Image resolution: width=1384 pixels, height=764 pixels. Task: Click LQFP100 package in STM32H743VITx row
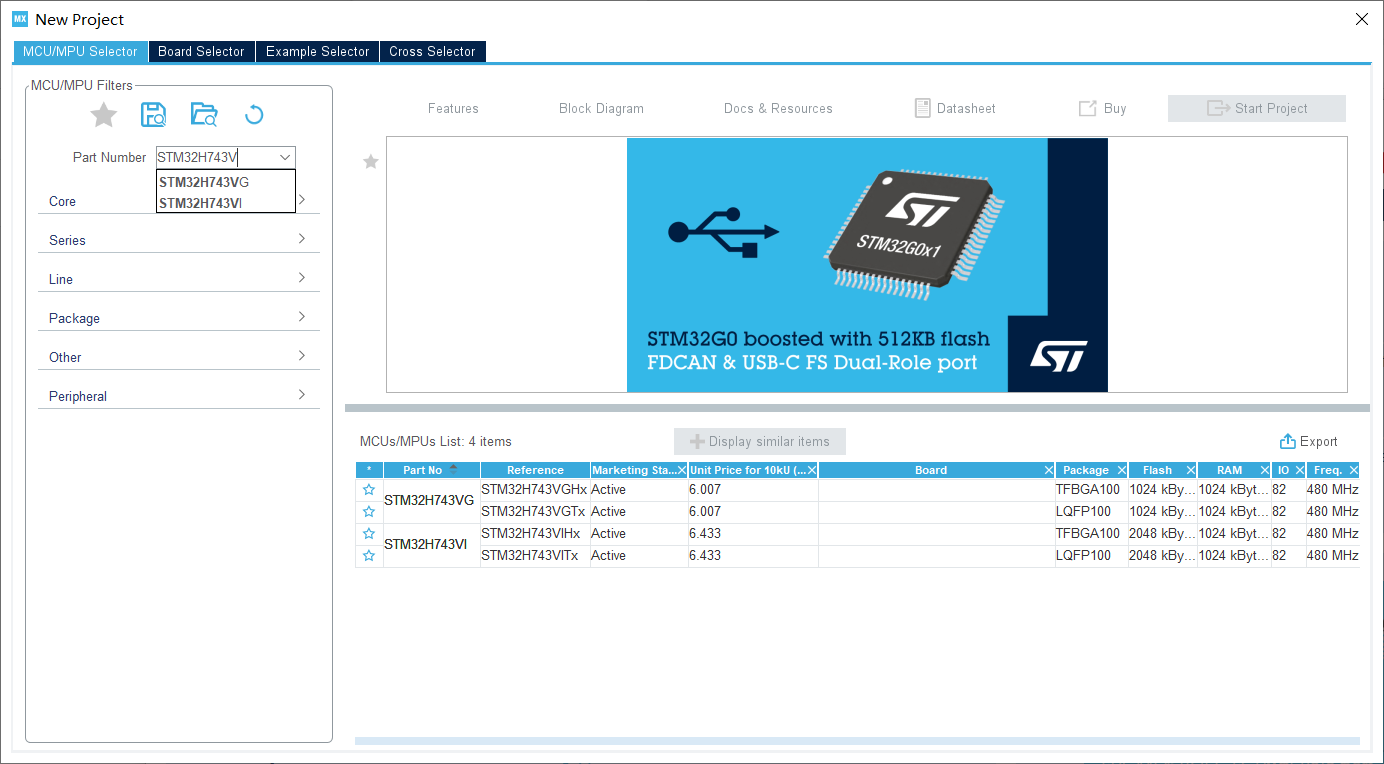[1091, 556]
